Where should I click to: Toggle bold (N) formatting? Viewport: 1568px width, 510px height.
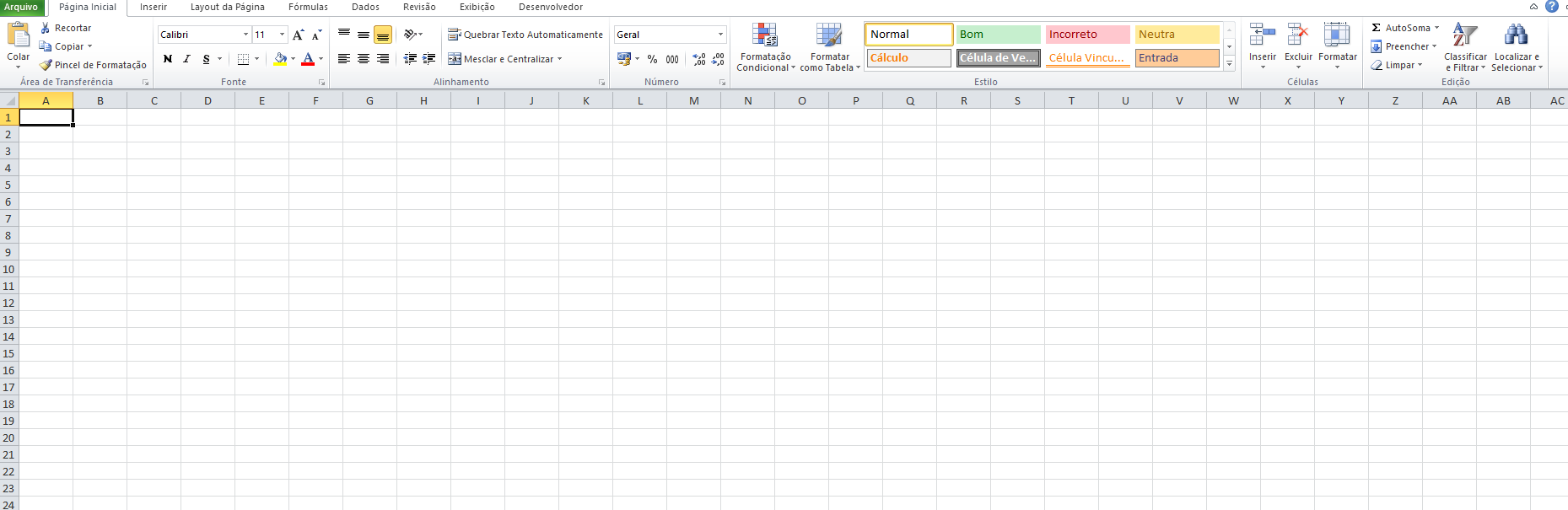coord(168,59)
